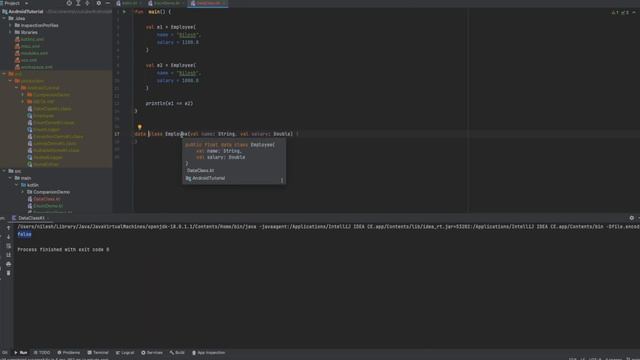Click the print icon in Run toolbar
The height and width of the screenshot is (360, 640).
click(x=8, y=264)
